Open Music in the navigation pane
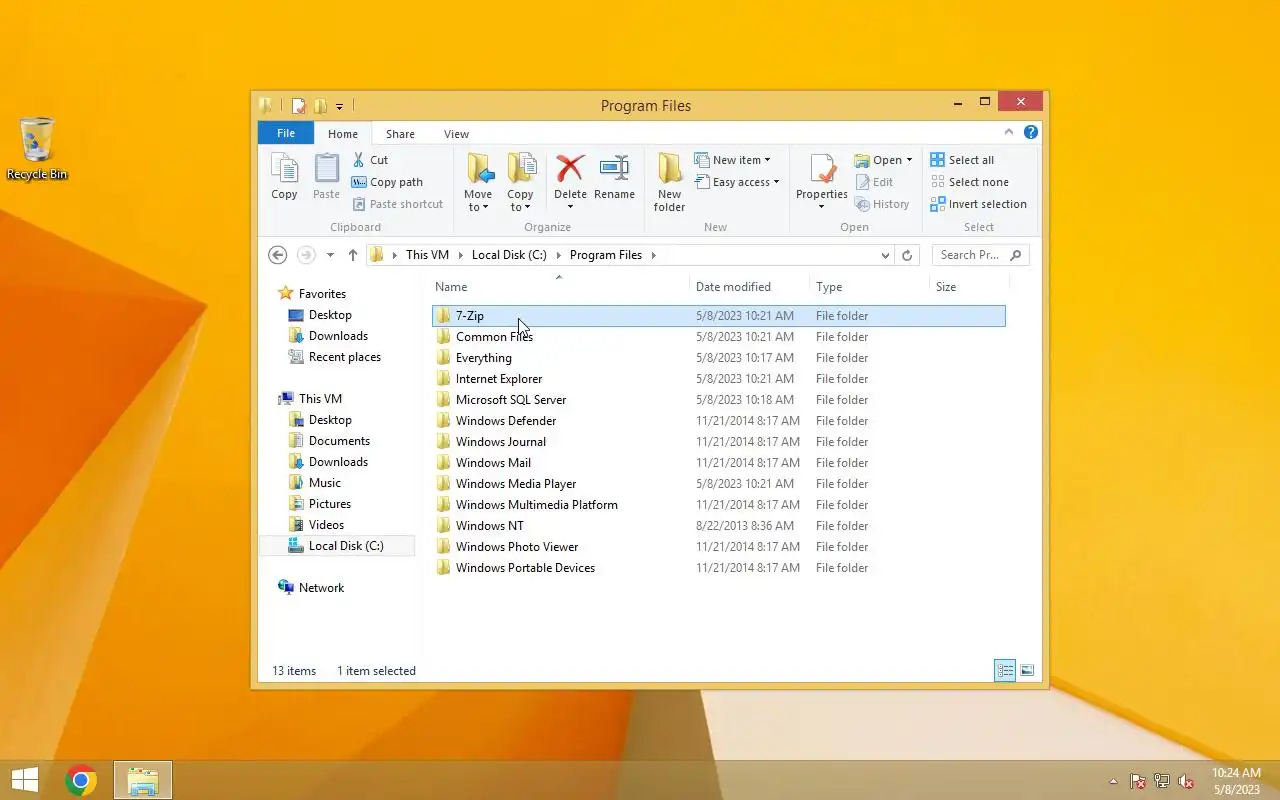This screenshot has width=1280, height=800. [x=324, y=483]
